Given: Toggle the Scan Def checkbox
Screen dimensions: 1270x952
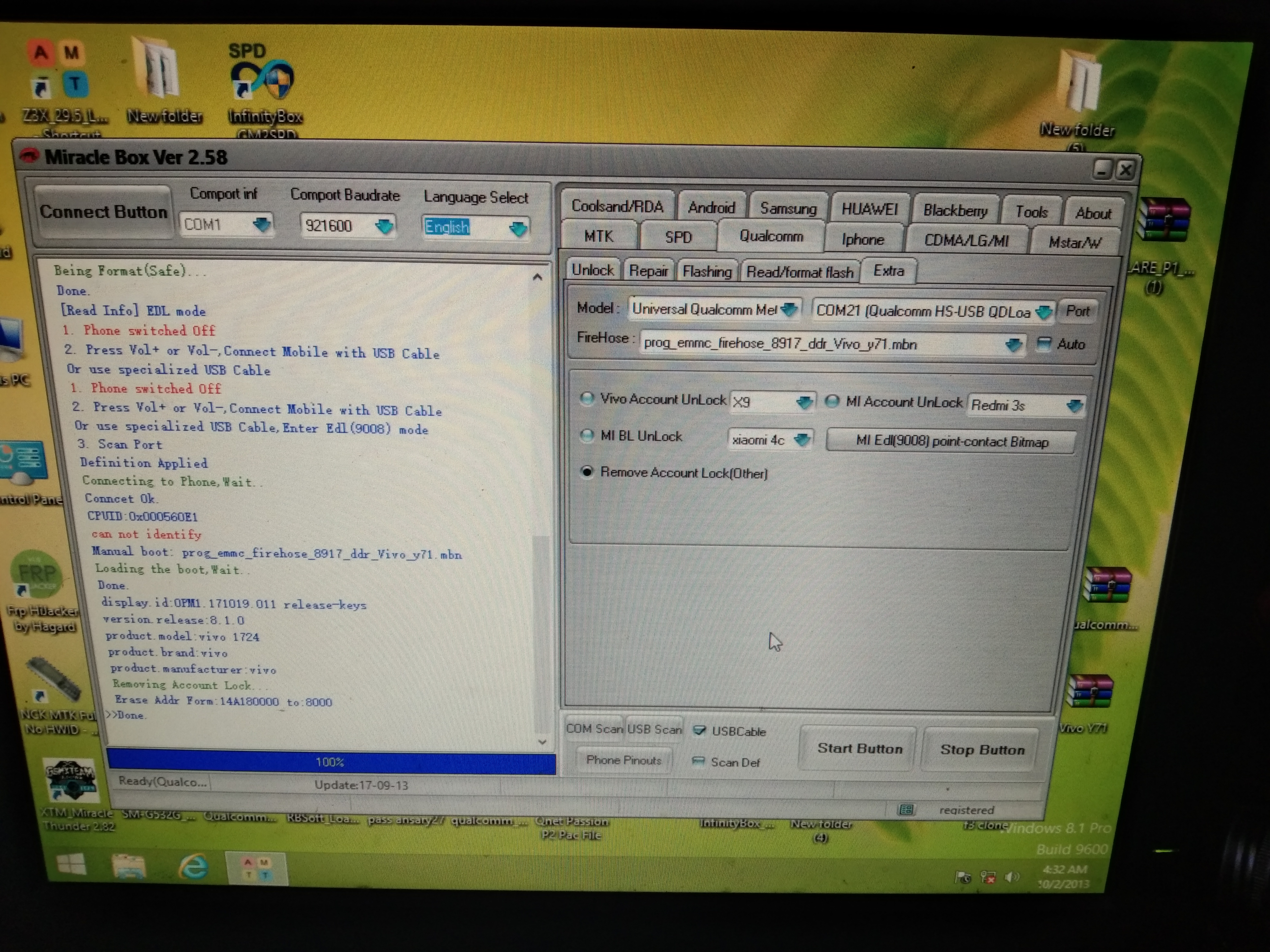Looking at the screenshot, I should 698,761.
